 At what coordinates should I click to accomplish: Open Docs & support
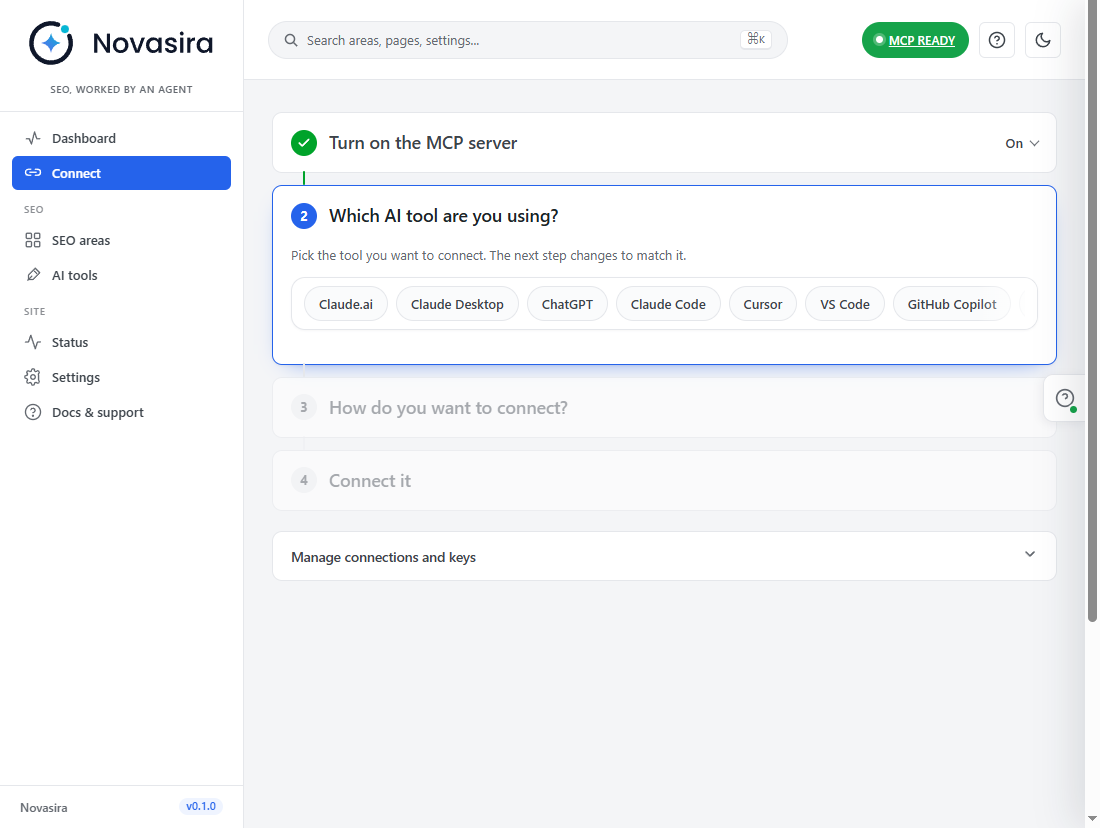tap(121, 413)
